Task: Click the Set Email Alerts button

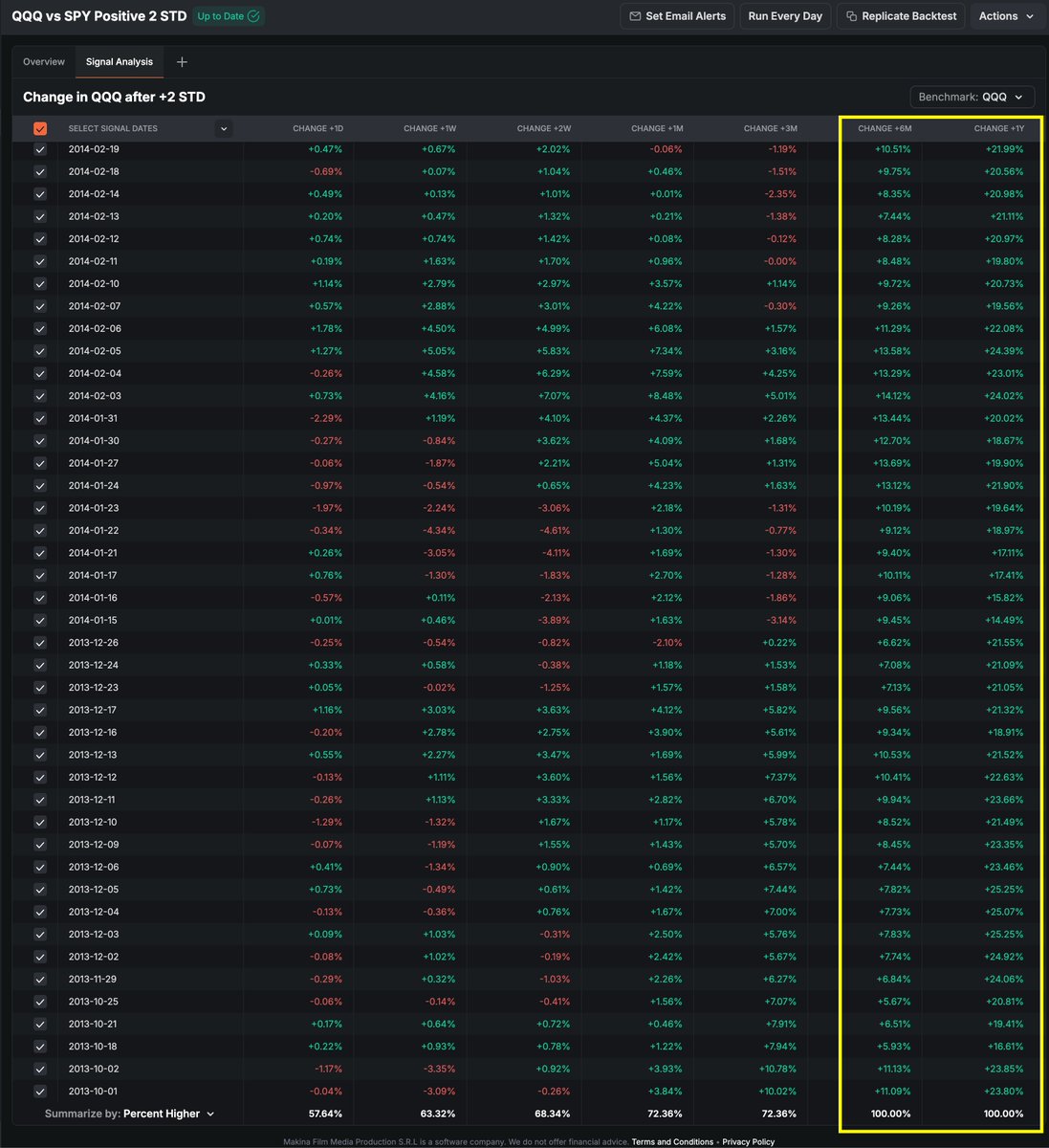Action: click(678, 16)
